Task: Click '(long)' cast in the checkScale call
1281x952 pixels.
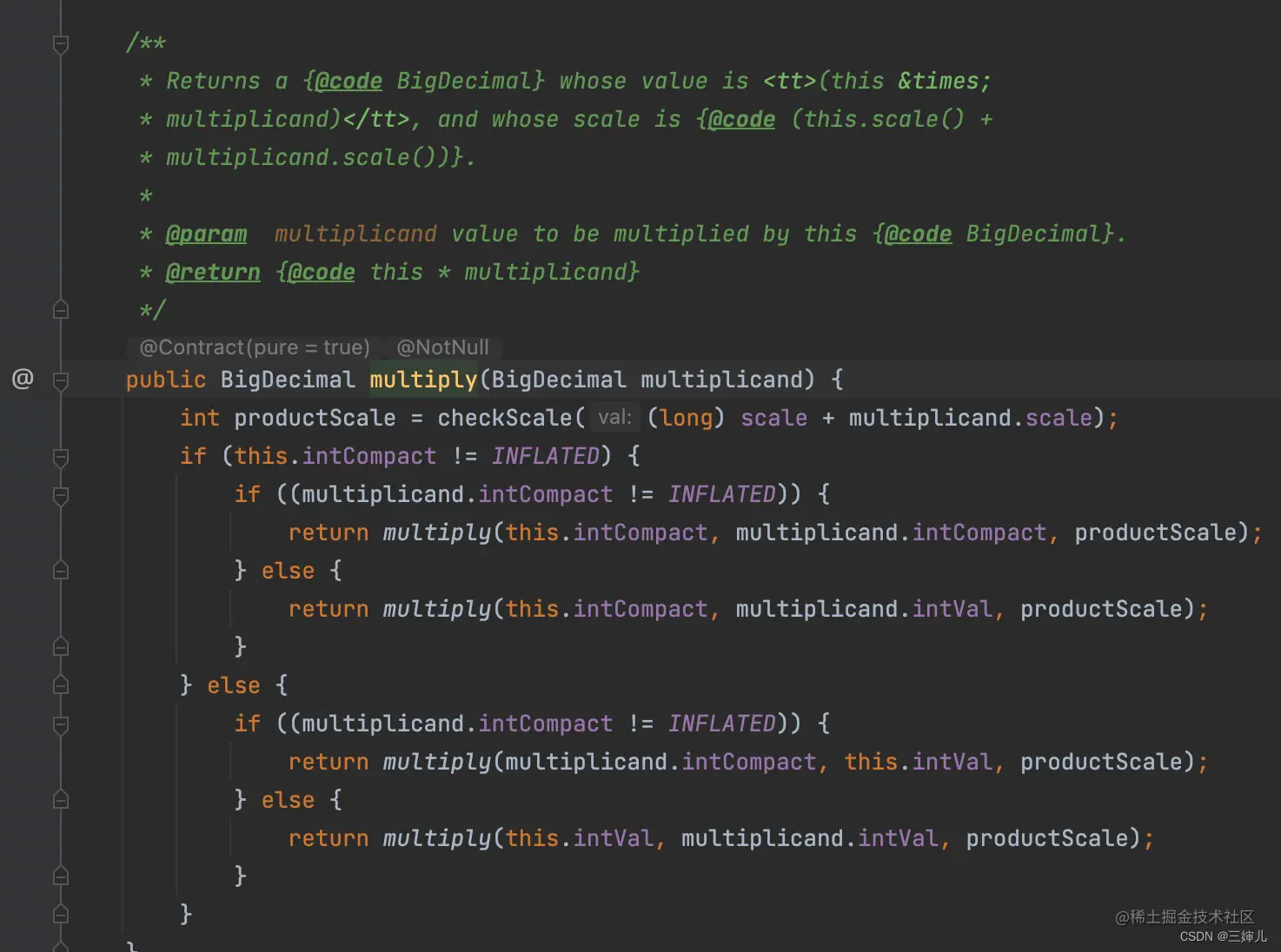Action: point(687,418)
